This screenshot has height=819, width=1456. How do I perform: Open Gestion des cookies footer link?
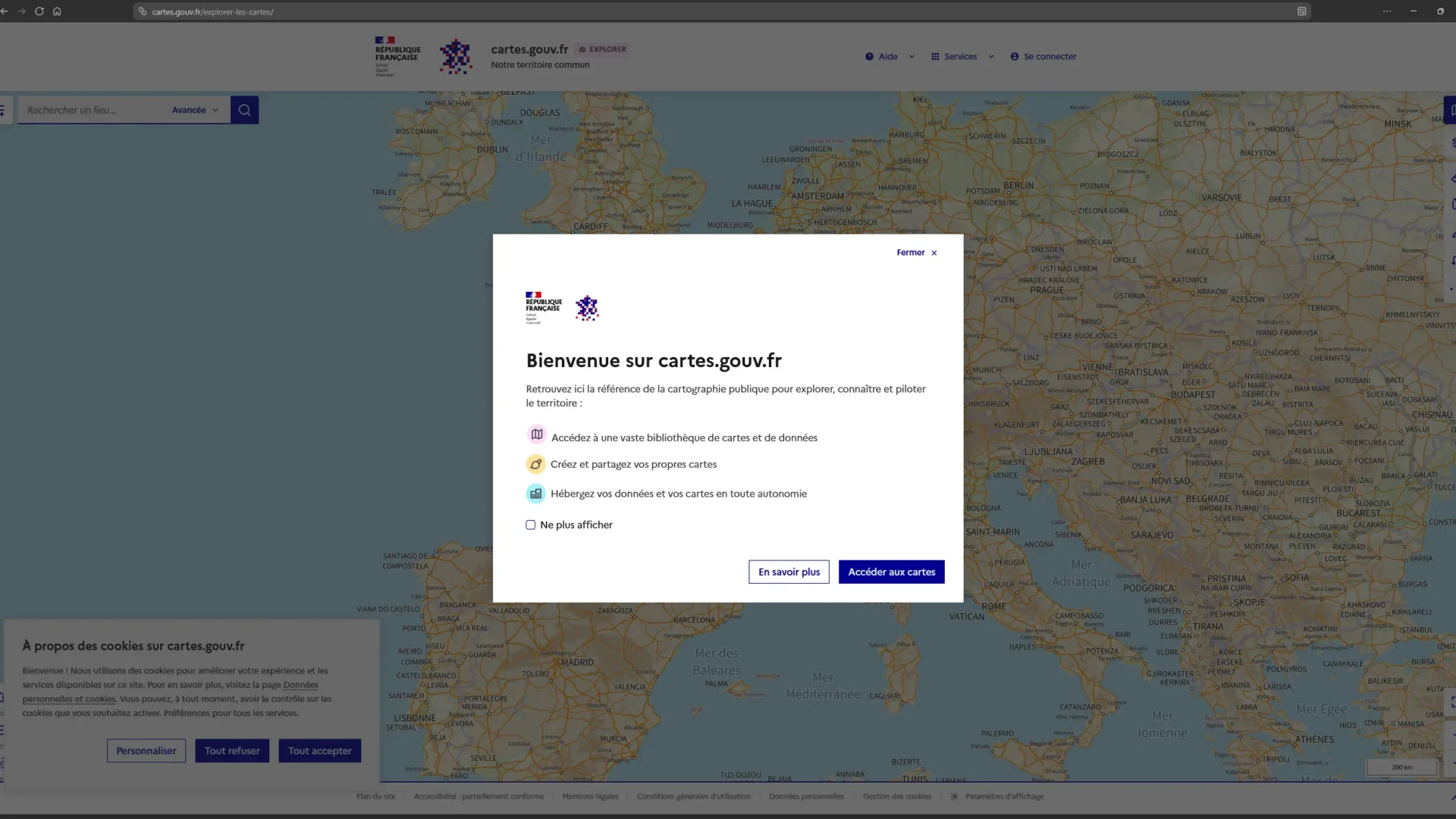[x=896, y=796]
